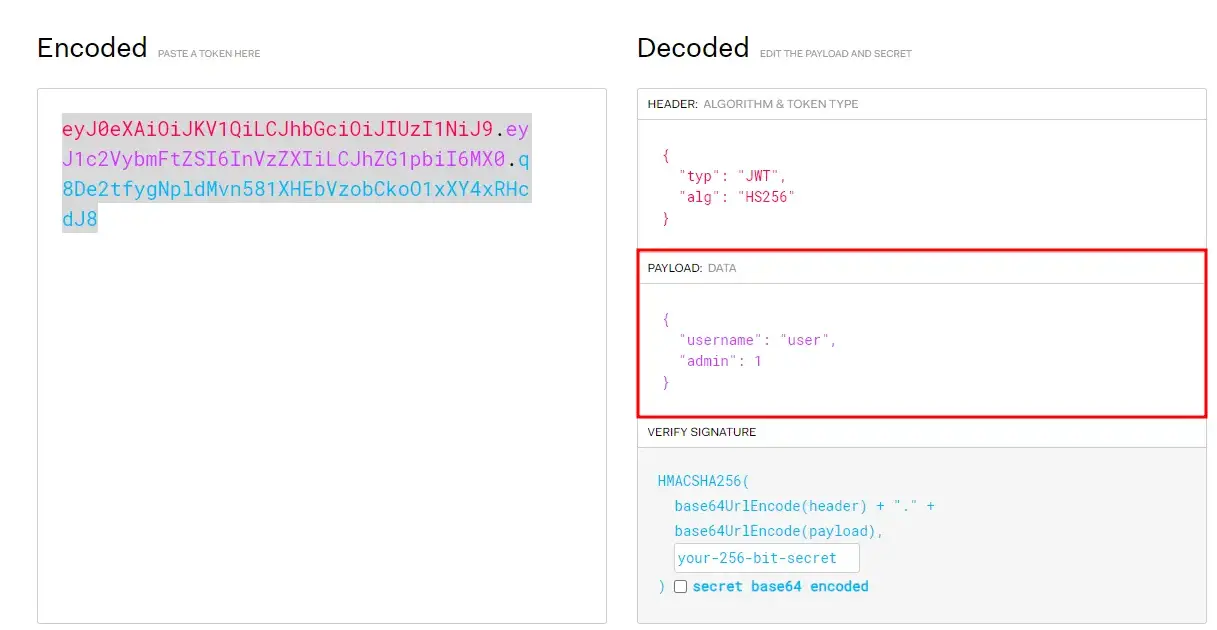Click the Decoded heading
Screen dimensions: 1217x630
(x=693, y=47)
